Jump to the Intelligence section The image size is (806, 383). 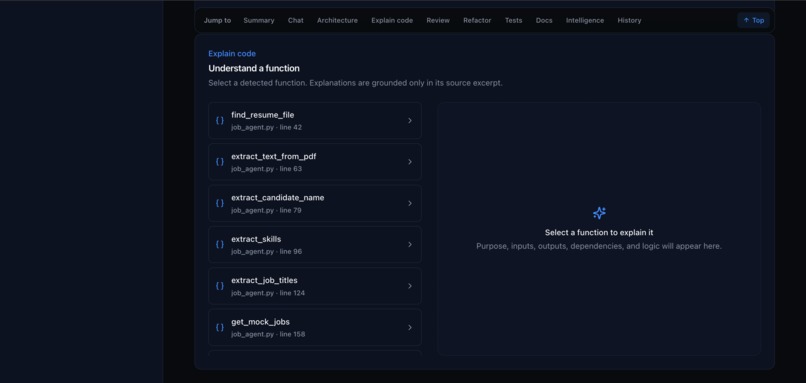coord(585,21)
